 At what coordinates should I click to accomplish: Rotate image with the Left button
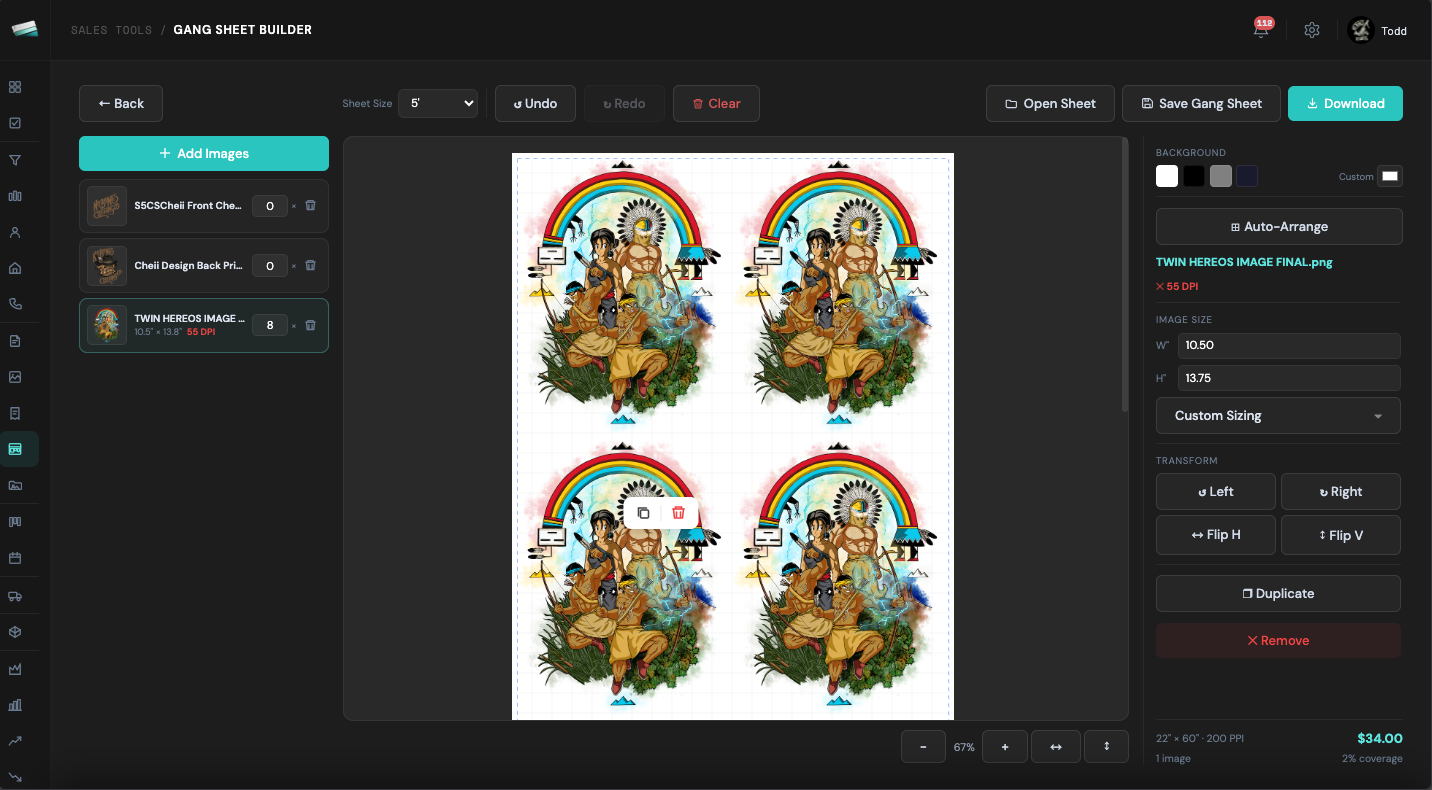(x=1216, y=491)
